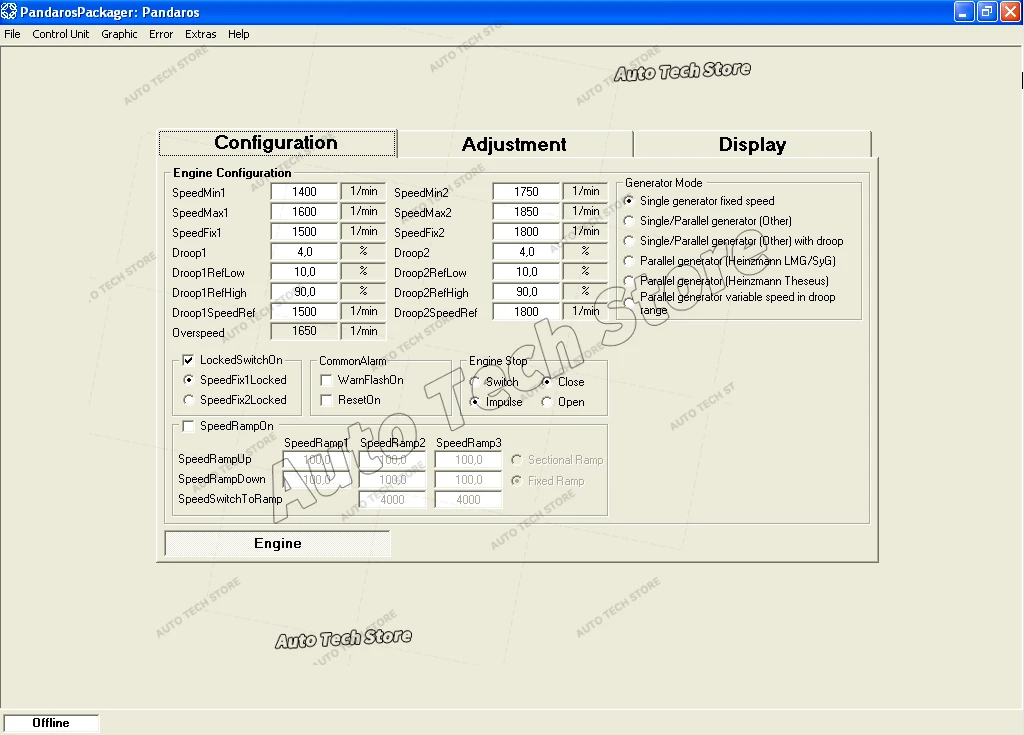Viewport: 1024px width, 735px height.
Task: Open the Help menu
Action: 238,34
